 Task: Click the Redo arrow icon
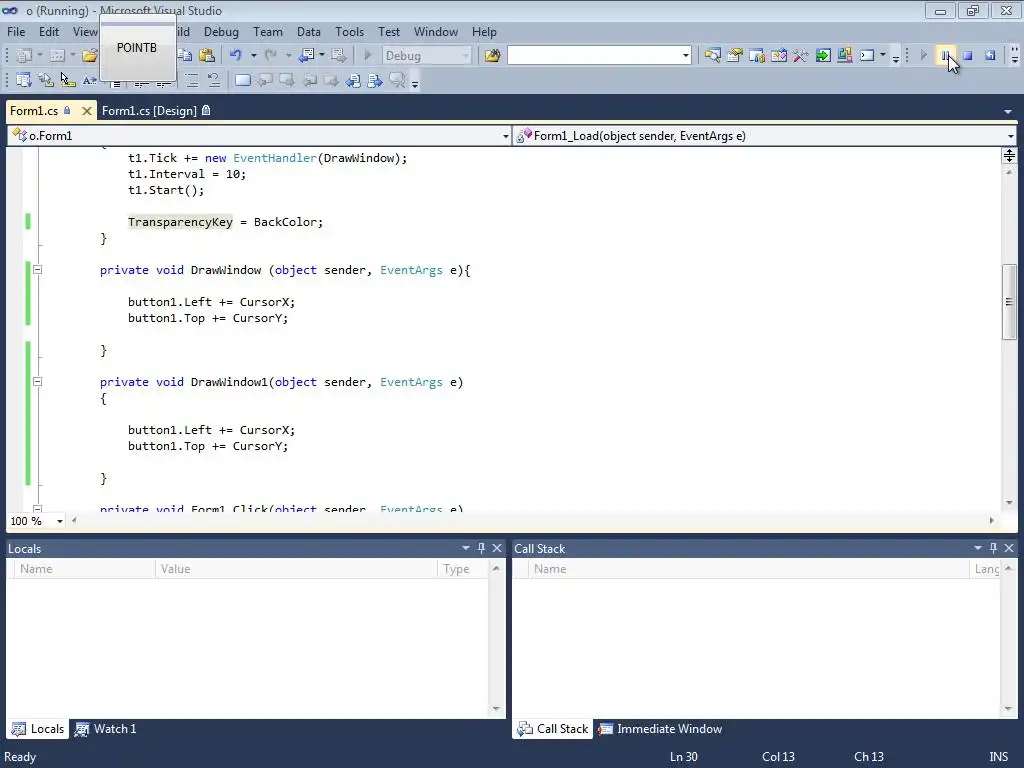pos(271,56)
